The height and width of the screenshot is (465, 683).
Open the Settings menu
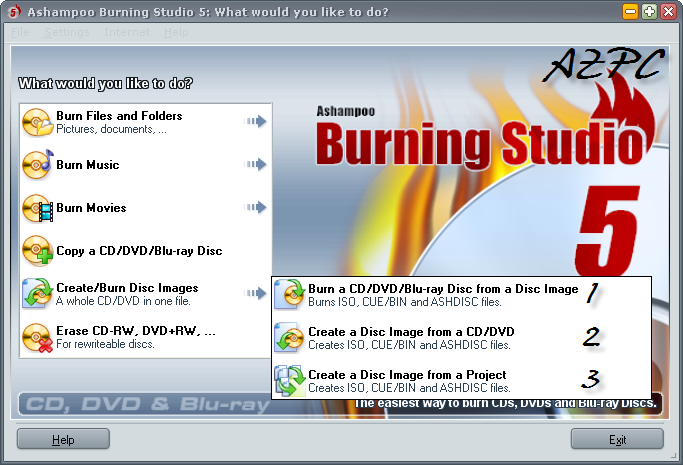tap(67, 32)
